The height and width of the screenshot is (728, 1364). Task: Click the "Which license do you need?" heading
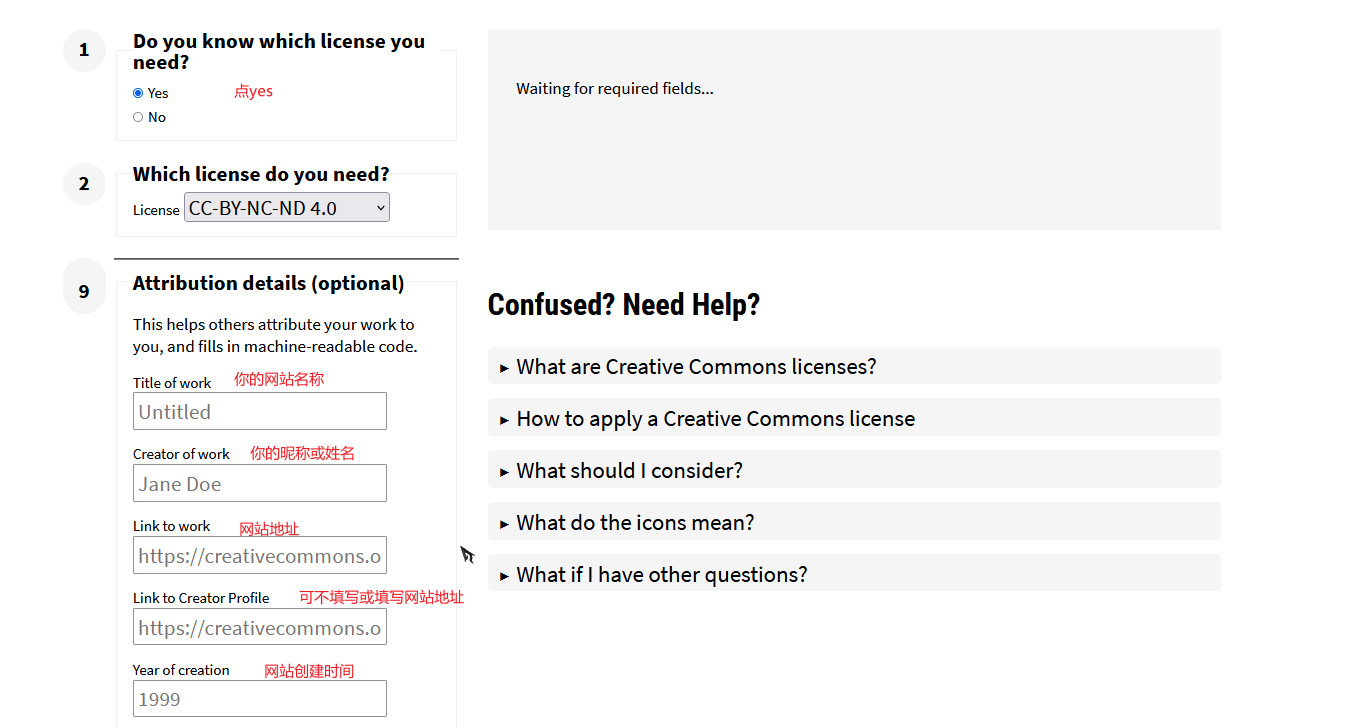click(x=261, y=174)
